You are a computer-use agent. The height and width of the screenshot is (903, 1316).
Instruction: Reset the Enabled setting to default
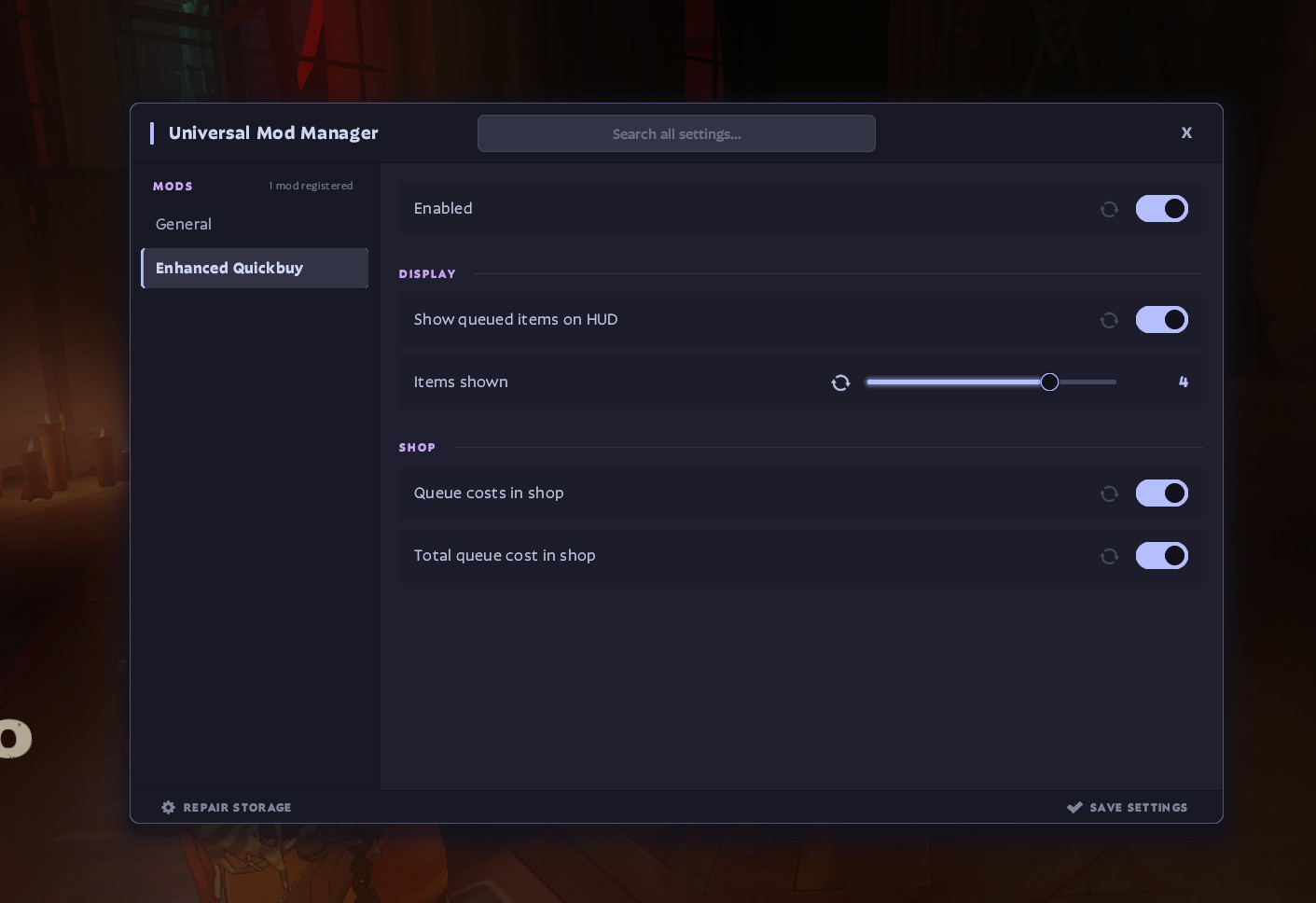pos(1109,209)
